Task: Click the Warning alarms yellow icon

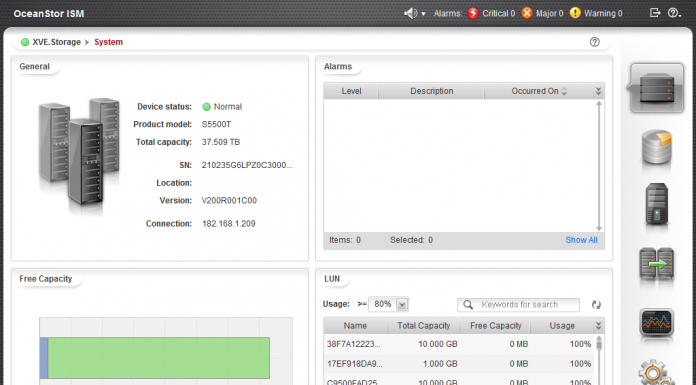Action: pos(575,13)
